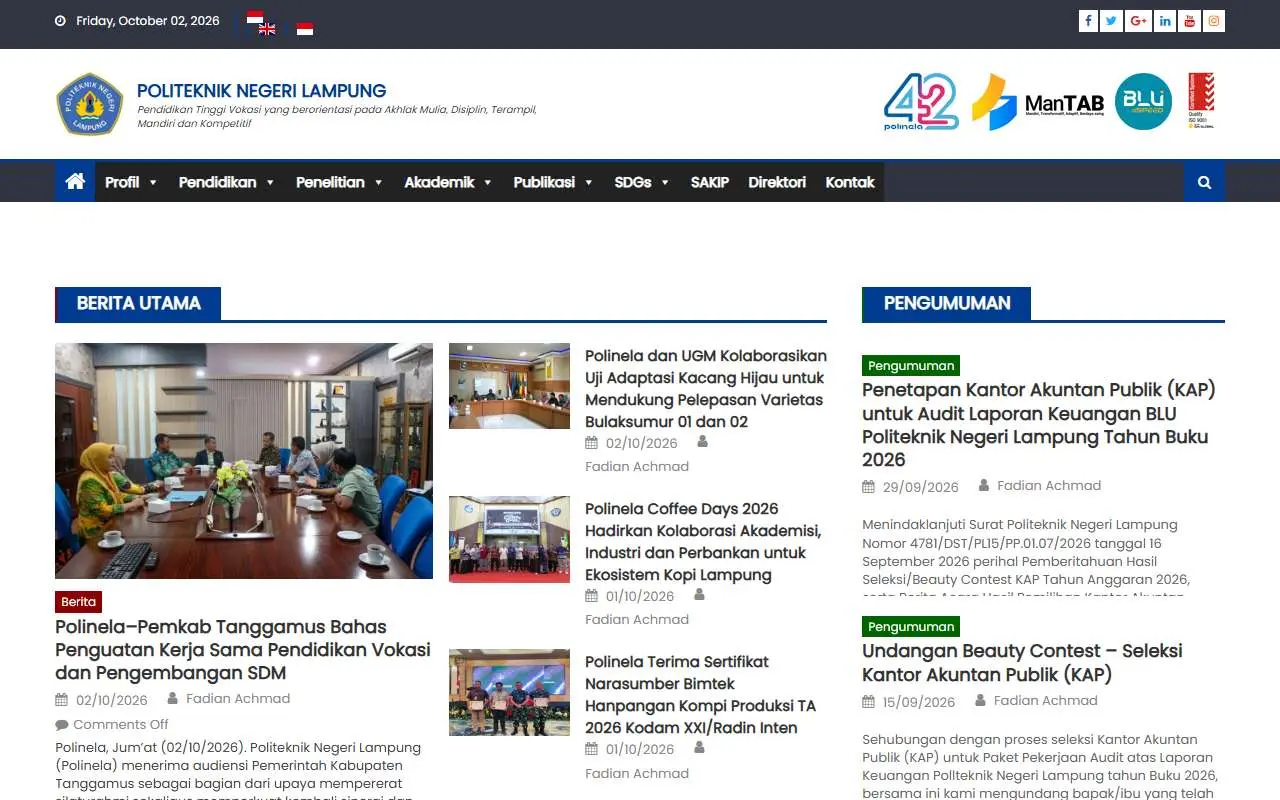Open the Polinela–Pemkab Tanggamus article headline

pos(243,650)
